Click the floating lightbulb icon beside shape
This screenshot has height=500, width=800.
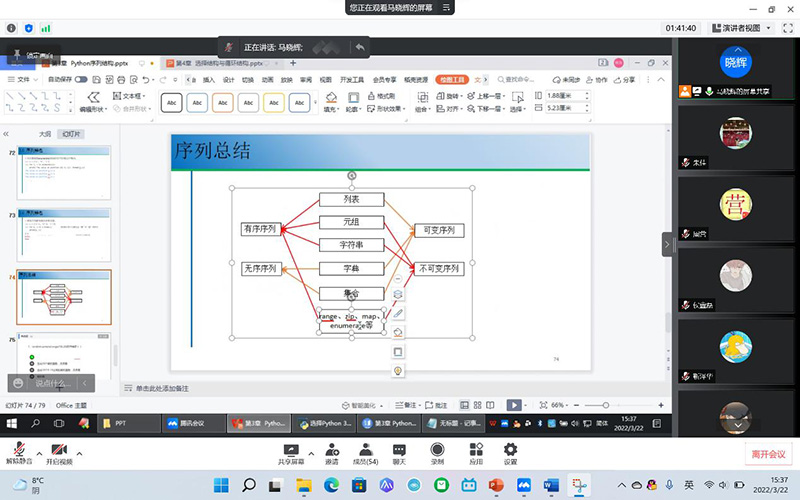point(398,371)
